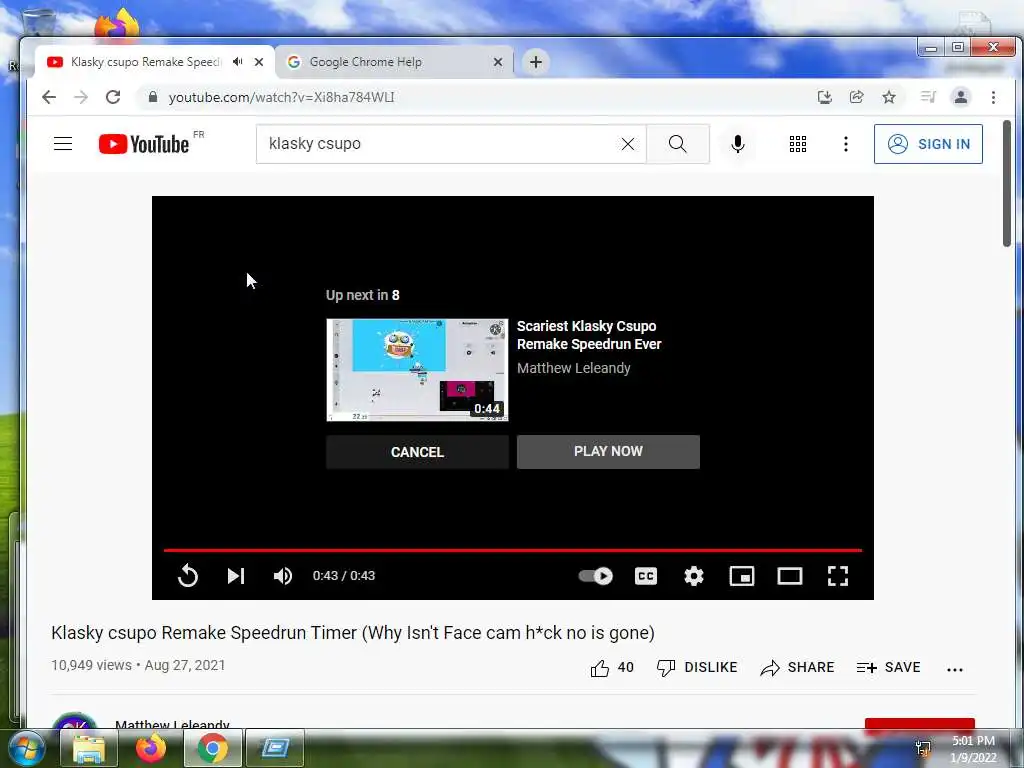This screenshot has height=768, width=1024.
Task: Toggle closed captions CC button
Action: (x=645, y=576)
